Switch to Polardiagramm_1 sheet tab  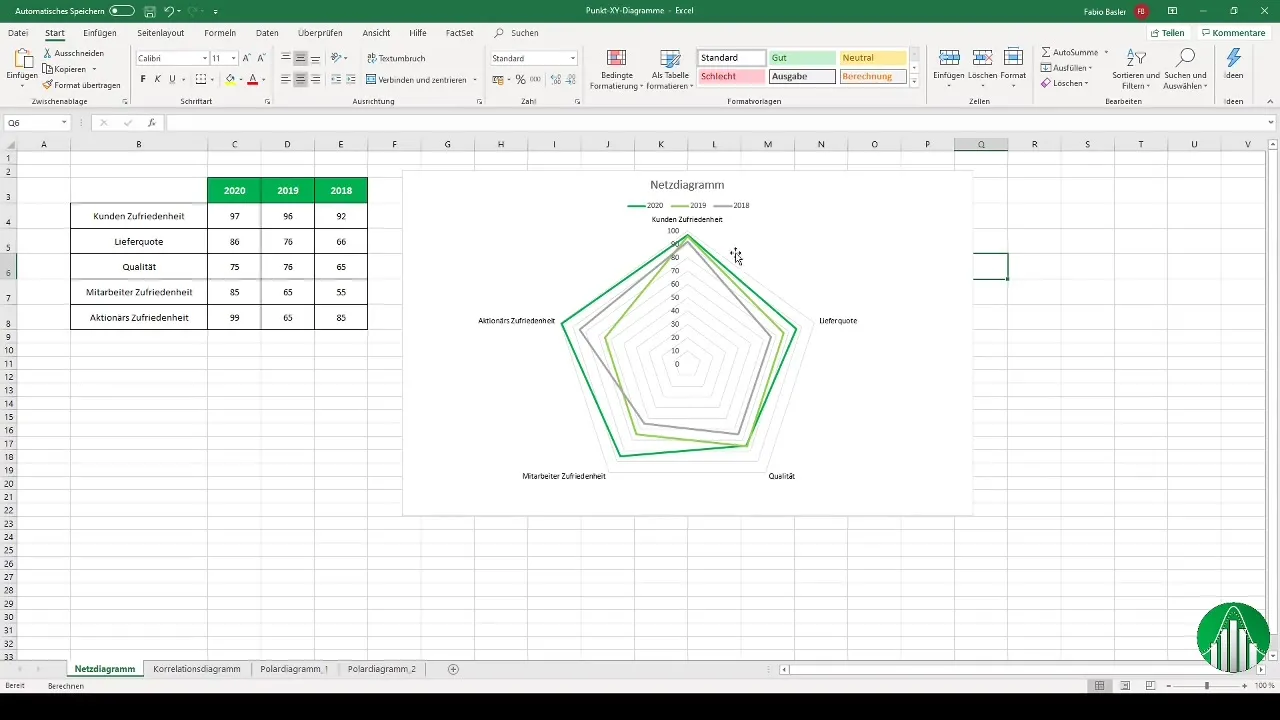click(x=293, y=668)
